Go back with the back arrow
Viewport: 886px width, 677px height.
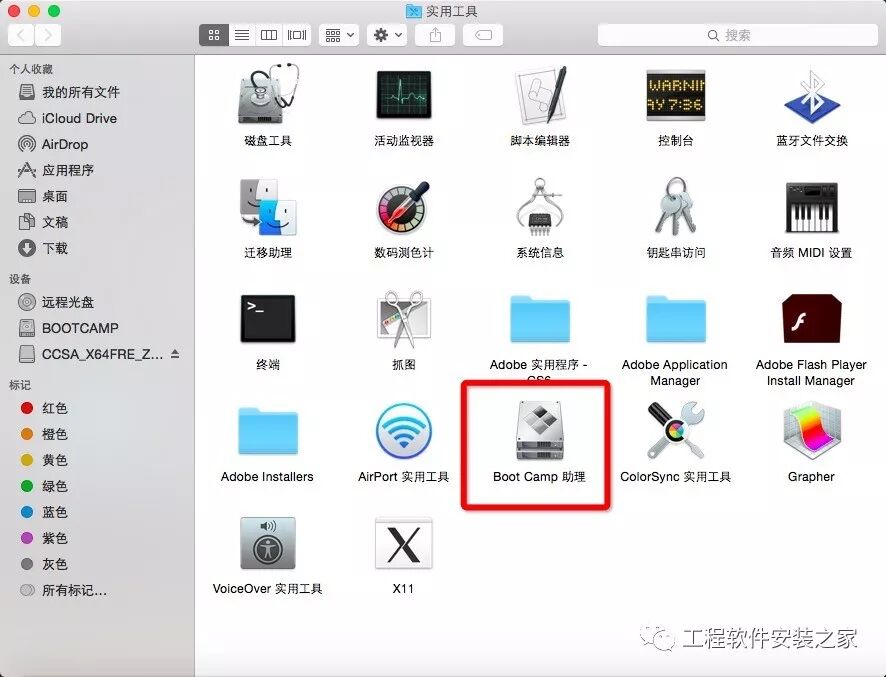pyautogui.click(x=21, y=35)
